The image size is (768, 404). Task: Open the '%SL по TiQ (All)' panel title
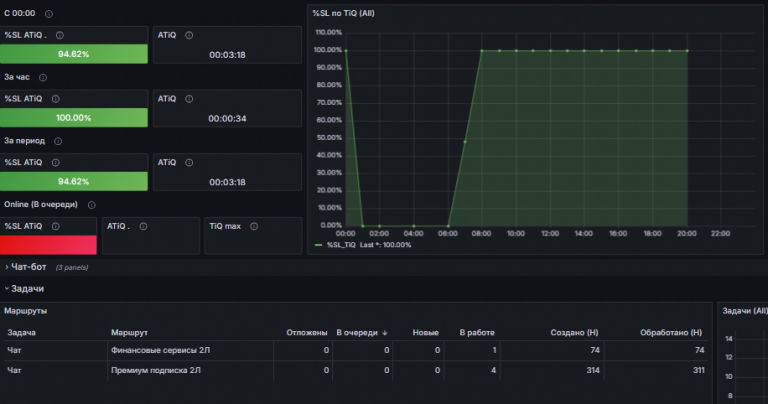click(x=343, y=13)
